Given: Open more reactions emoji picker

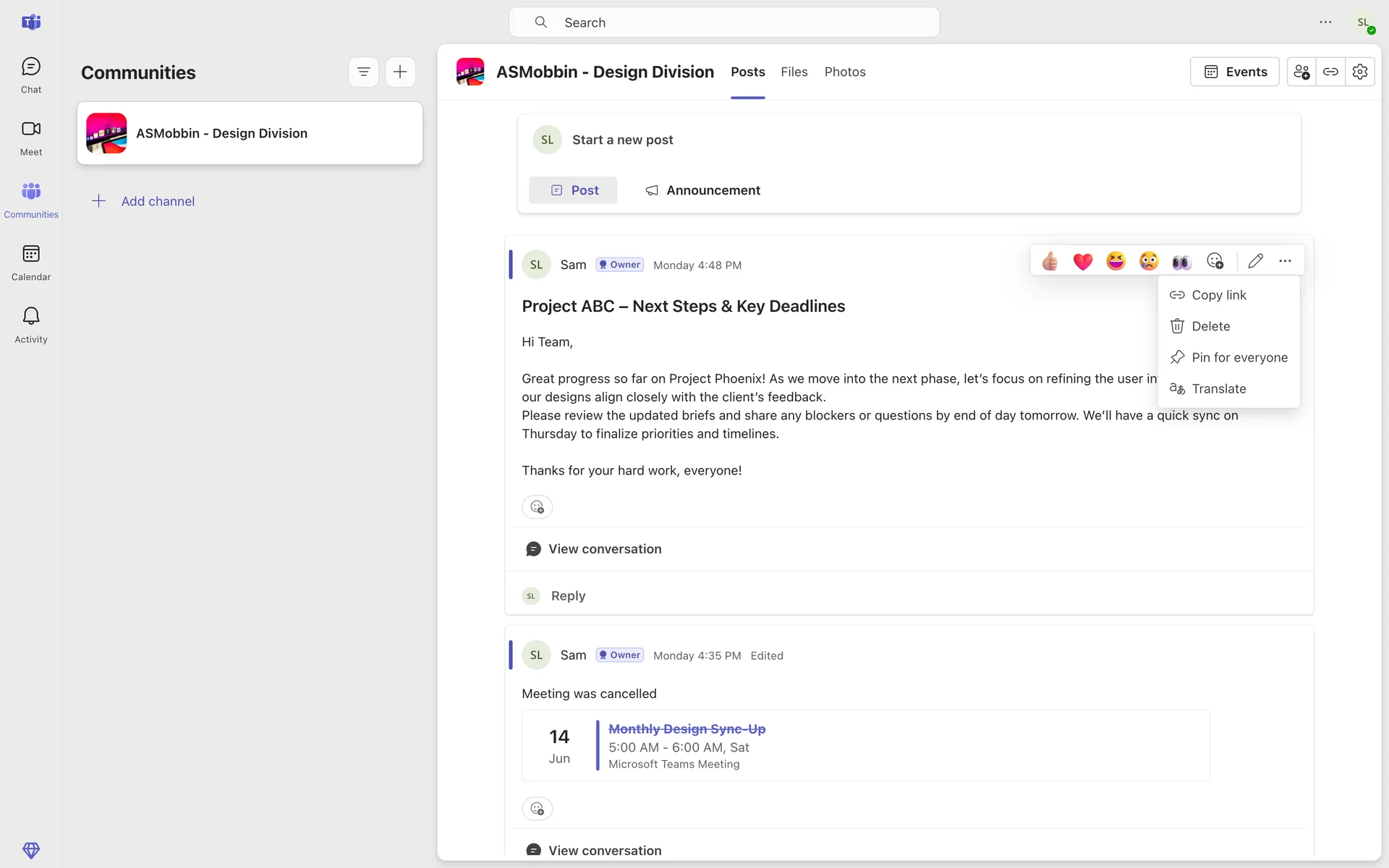Looking at the screenshot, I should pos(1215,261).
